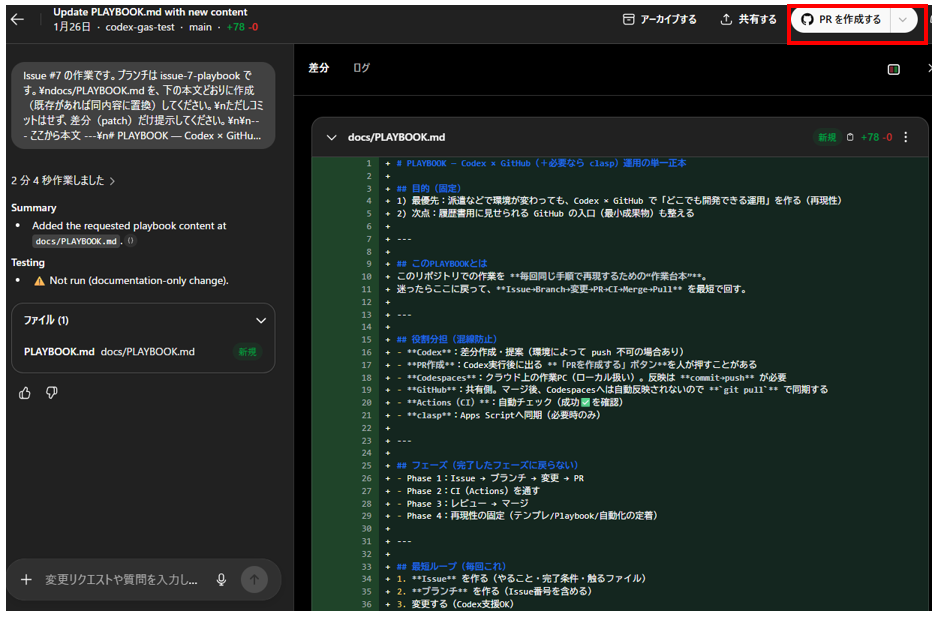Image resolution: width=936 pixels, height=618 pixels.
Task: Click the 新規 badge beside PLAYBOOK.md file row
Action: (x=247, y=352)
